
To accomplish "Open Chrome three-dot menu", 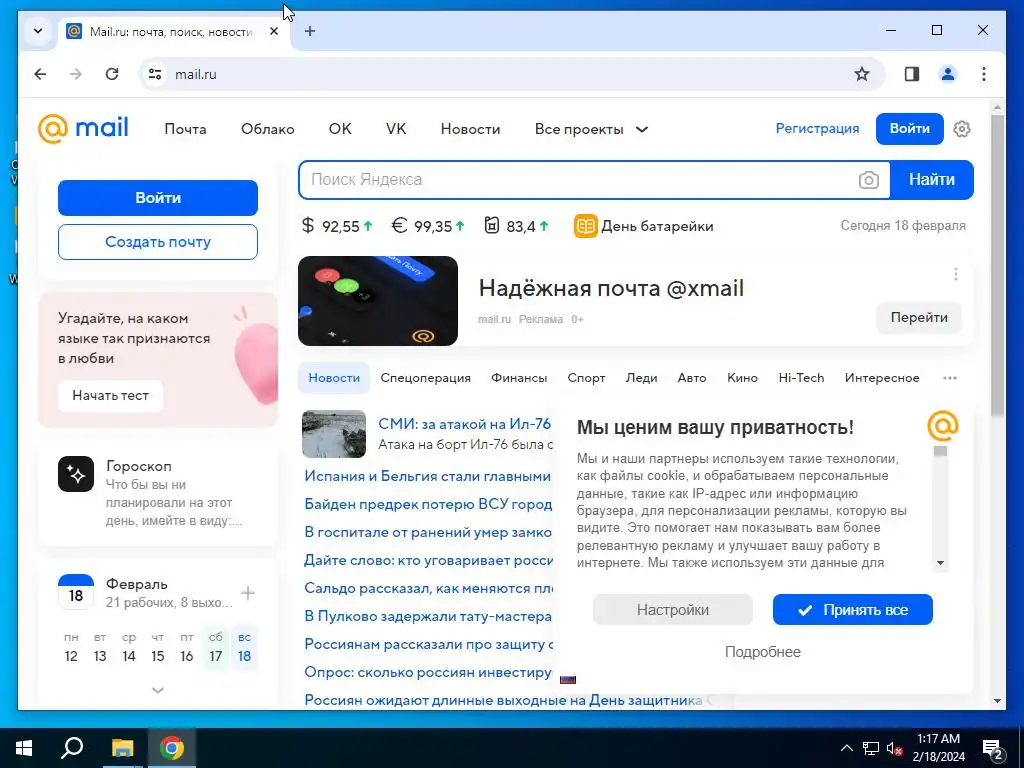I will pos(984,74).
